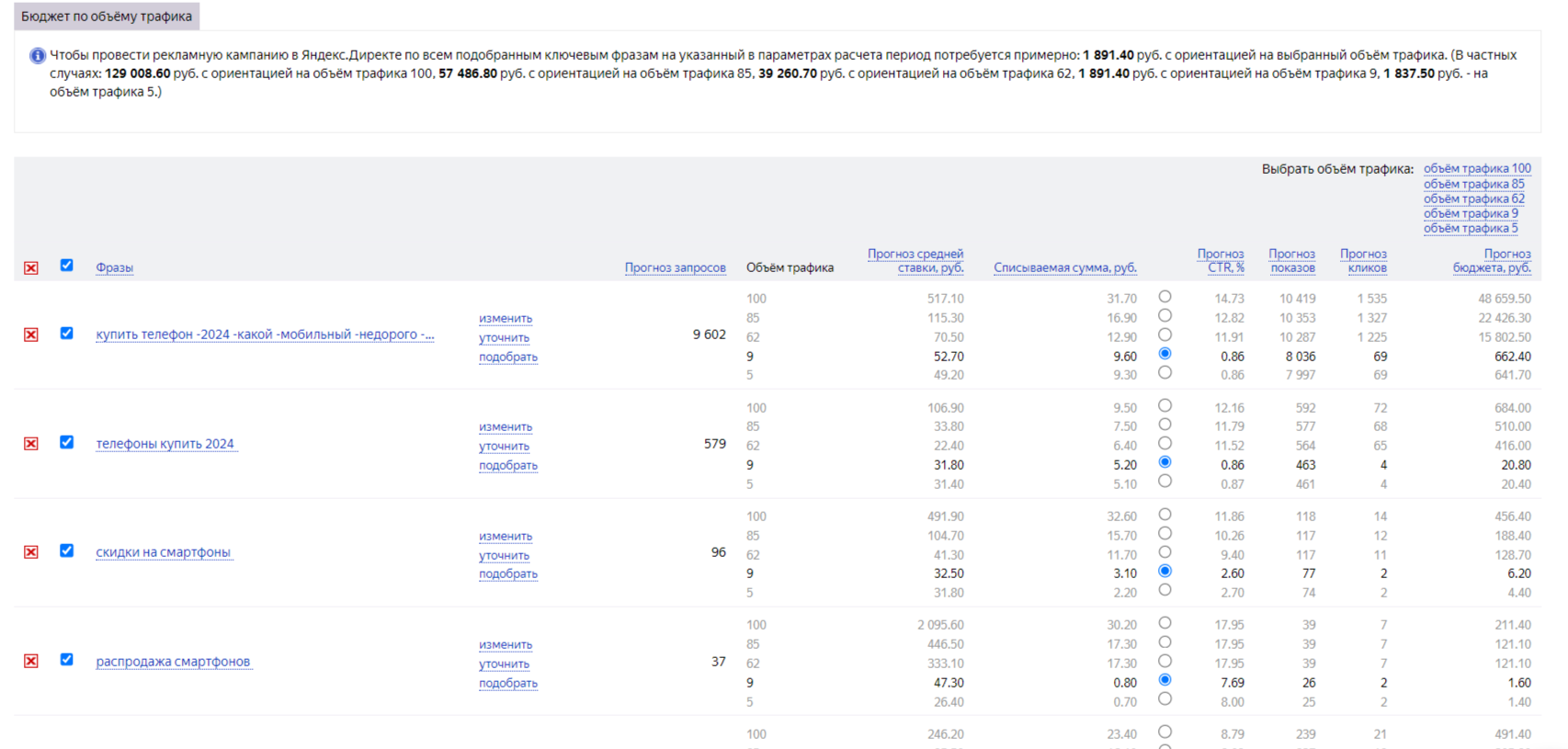
Task: Click the red delete-all X in the table header
Action: coord(31,268)
